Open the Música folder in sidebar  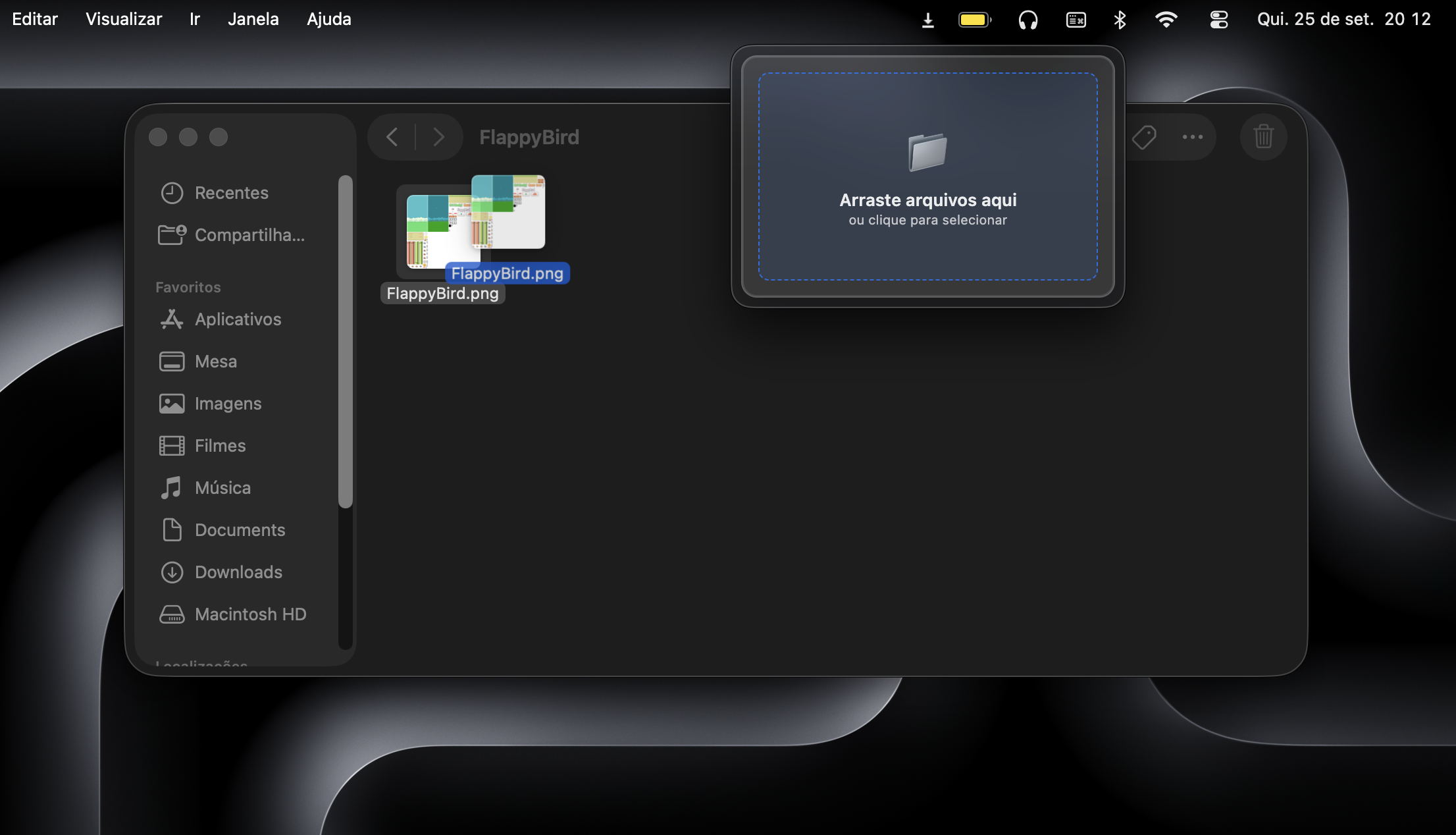click(222, 488)
